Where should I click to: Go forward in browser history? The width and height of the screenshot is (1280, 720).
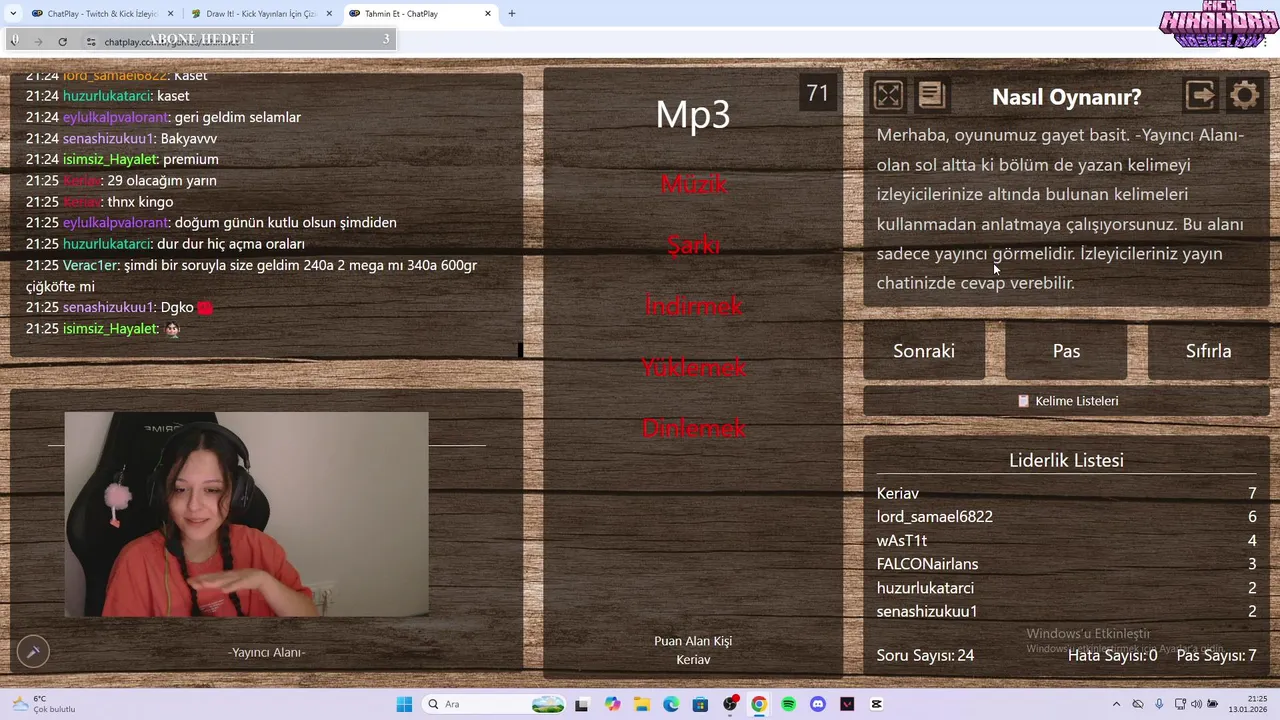(38, 41)
